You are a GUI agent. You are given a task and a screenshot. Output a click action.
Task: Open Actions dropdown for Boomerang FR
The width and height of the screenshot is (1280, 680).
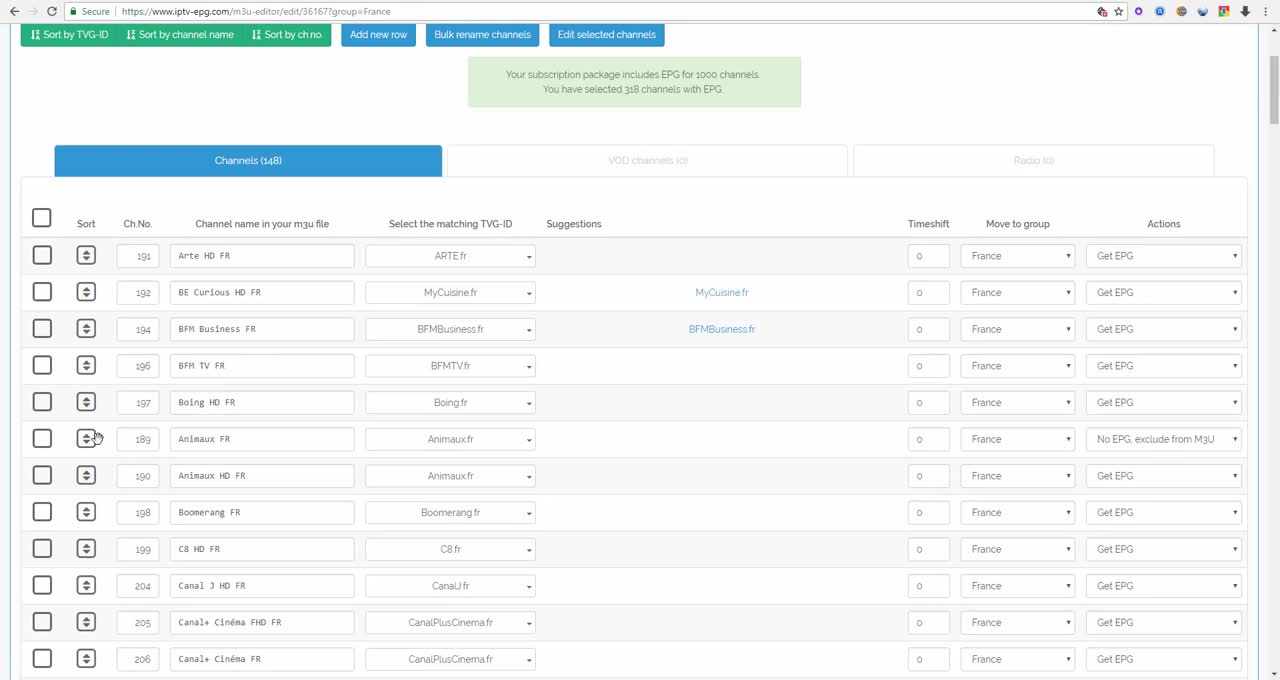(x=1164, y=512)
